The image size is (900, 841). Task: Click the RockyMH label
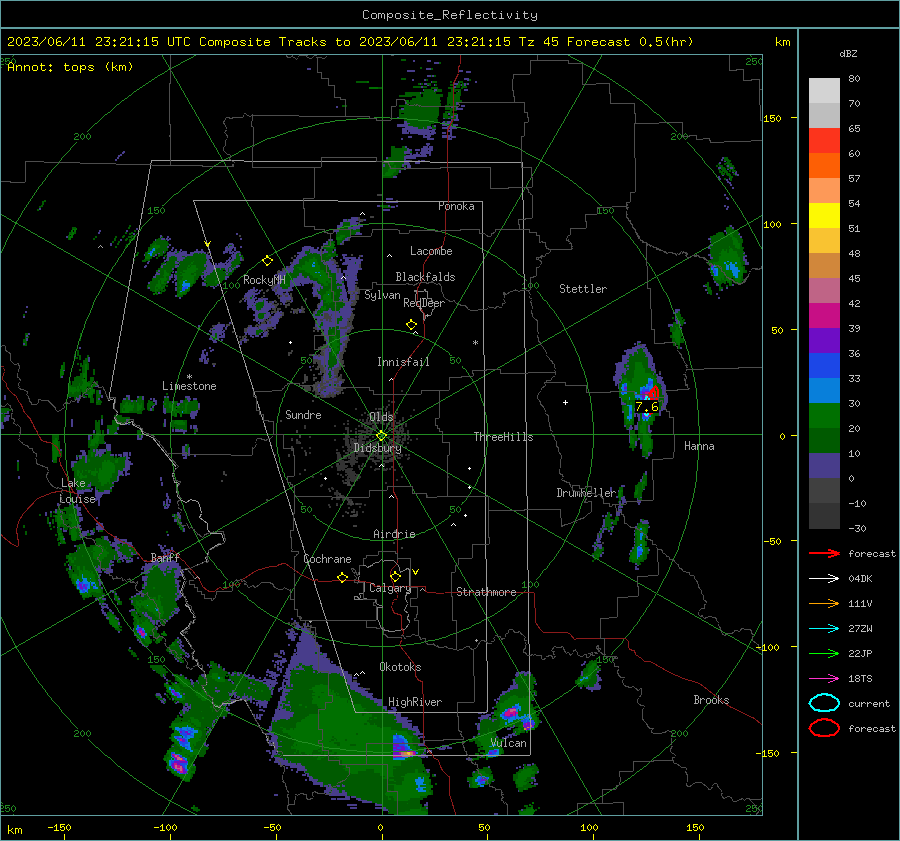[264, 280]
